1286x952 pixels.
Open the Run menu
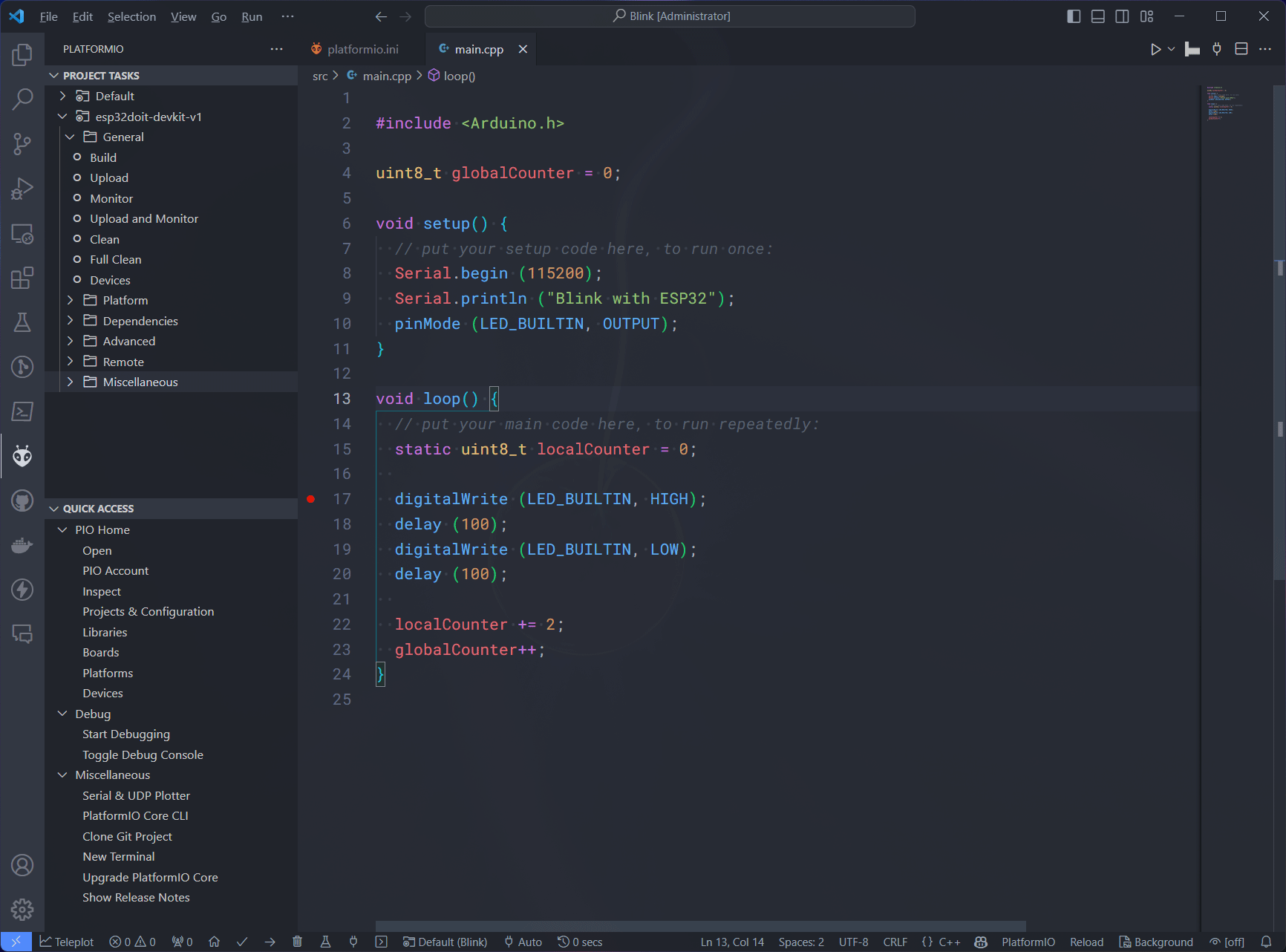pos(252,16)
